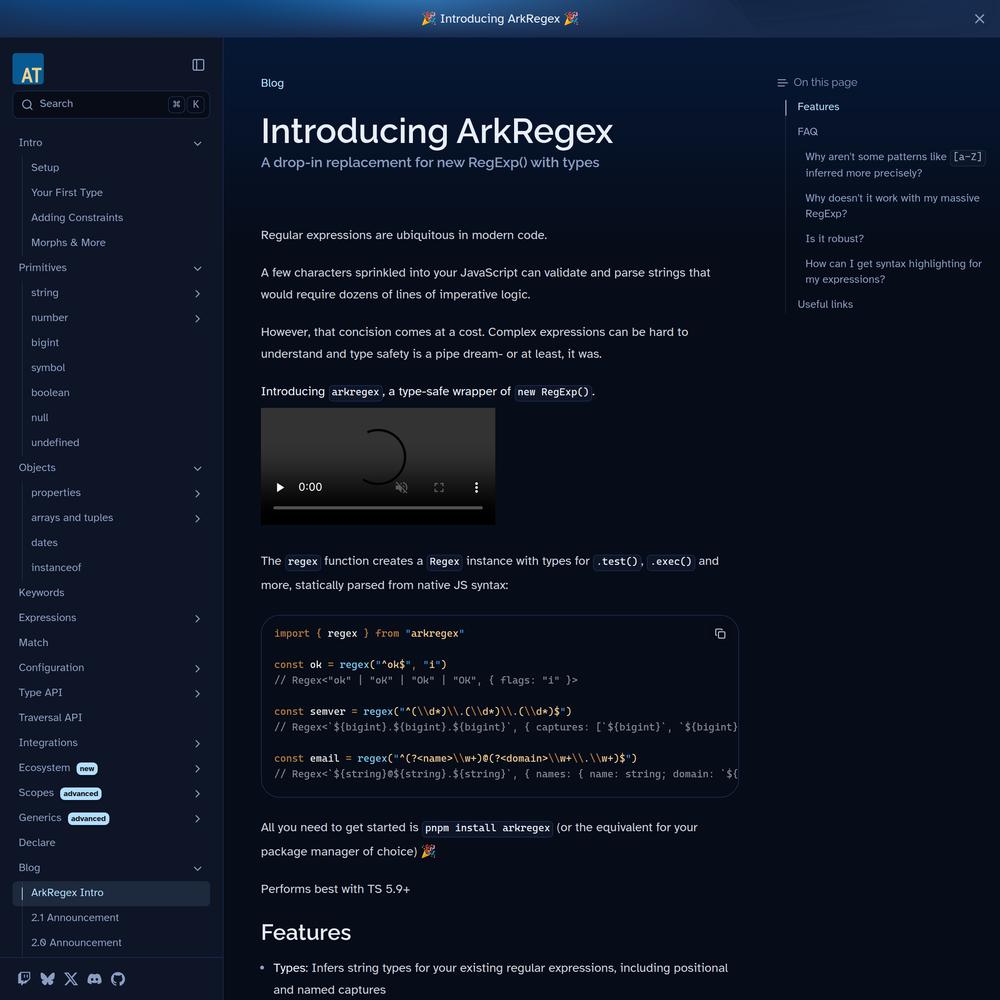Collapse the Primitives section
This screenshot has height=1000, width=1000.
coord(197,268)
